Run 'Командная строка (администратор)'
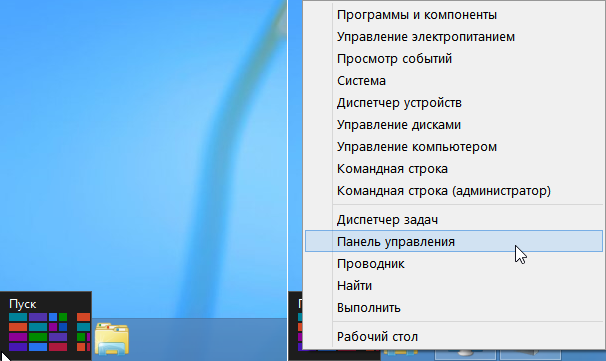The height and width of the screenshot is (361, 606). point(454,191)
